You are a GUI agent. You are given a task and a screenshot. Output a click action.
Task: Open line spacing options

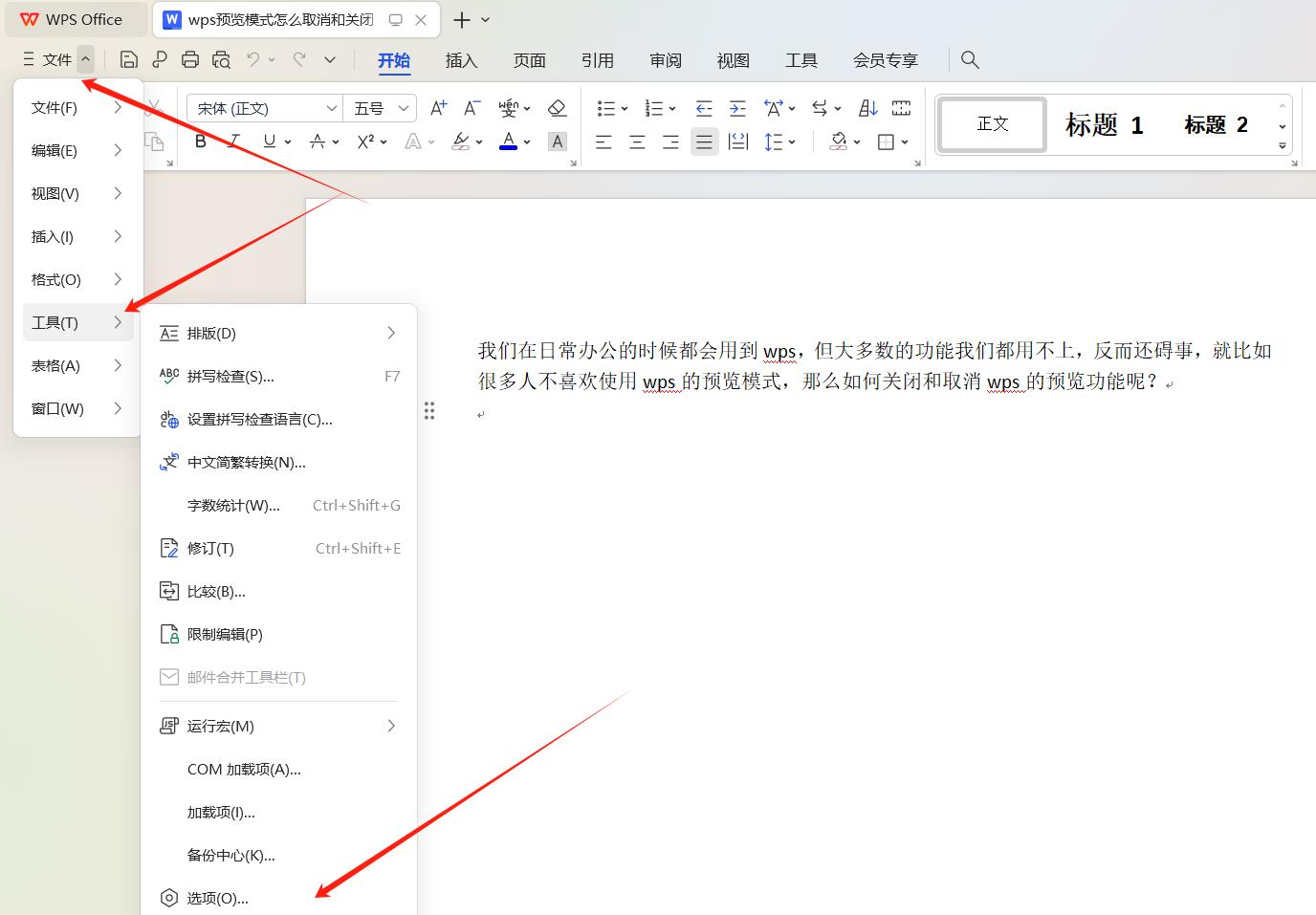[775, 142]
